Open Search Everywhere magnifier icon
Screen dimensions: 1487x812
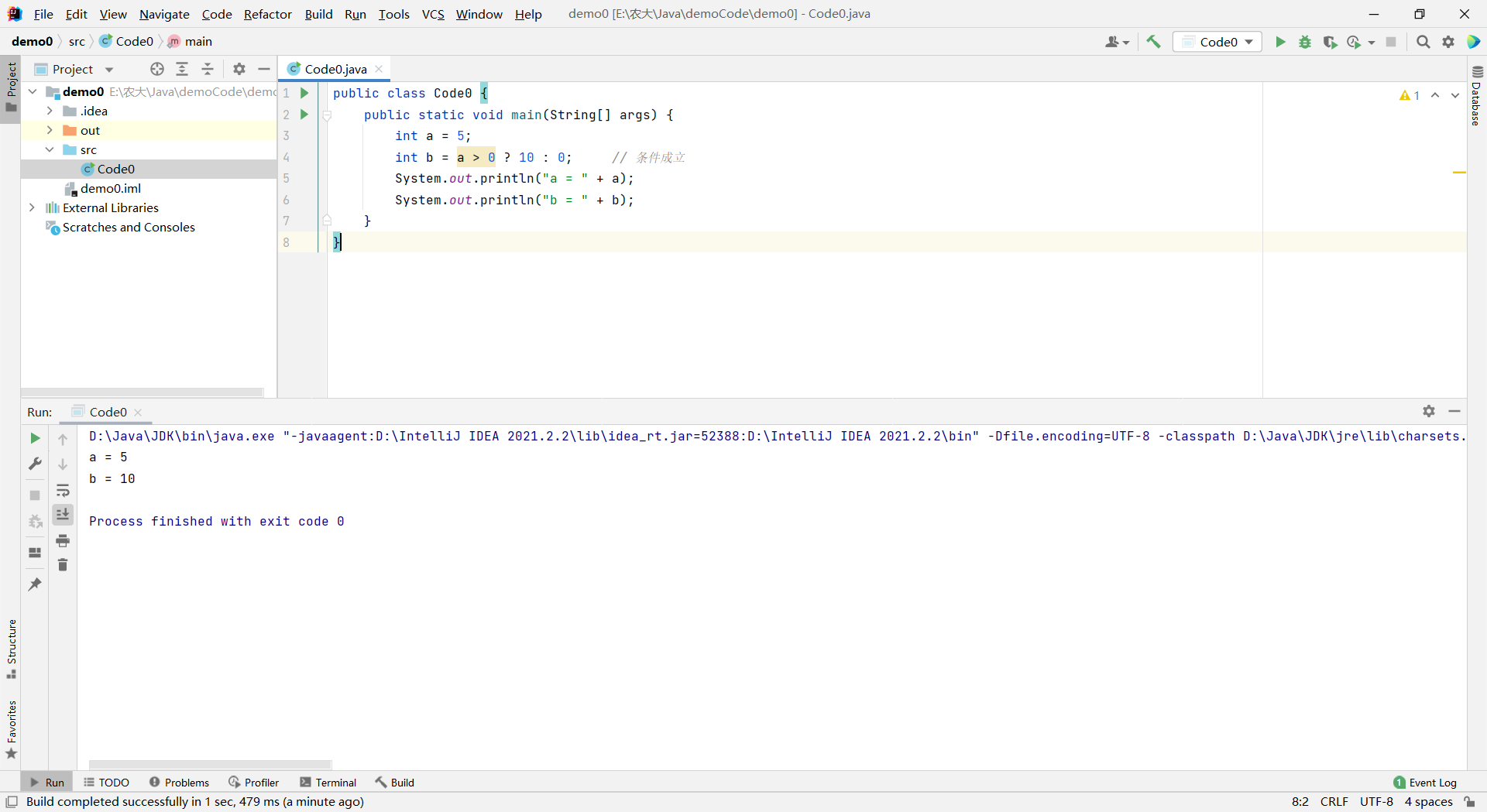coord(1423,42)
